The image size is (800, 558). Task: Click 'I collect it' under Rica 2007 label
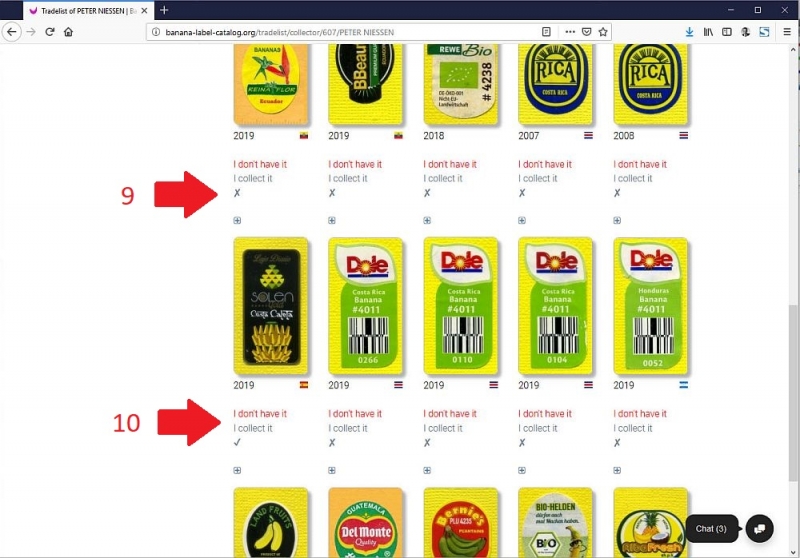(538, 179)
